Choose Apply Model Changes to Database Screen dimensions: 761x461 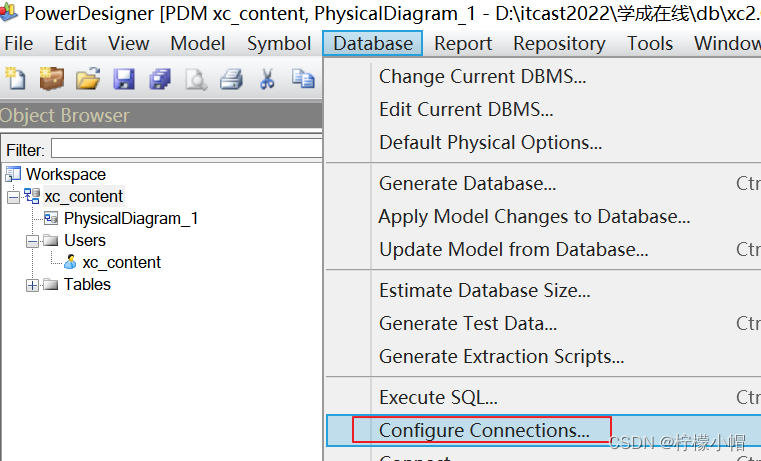(544, 216)
